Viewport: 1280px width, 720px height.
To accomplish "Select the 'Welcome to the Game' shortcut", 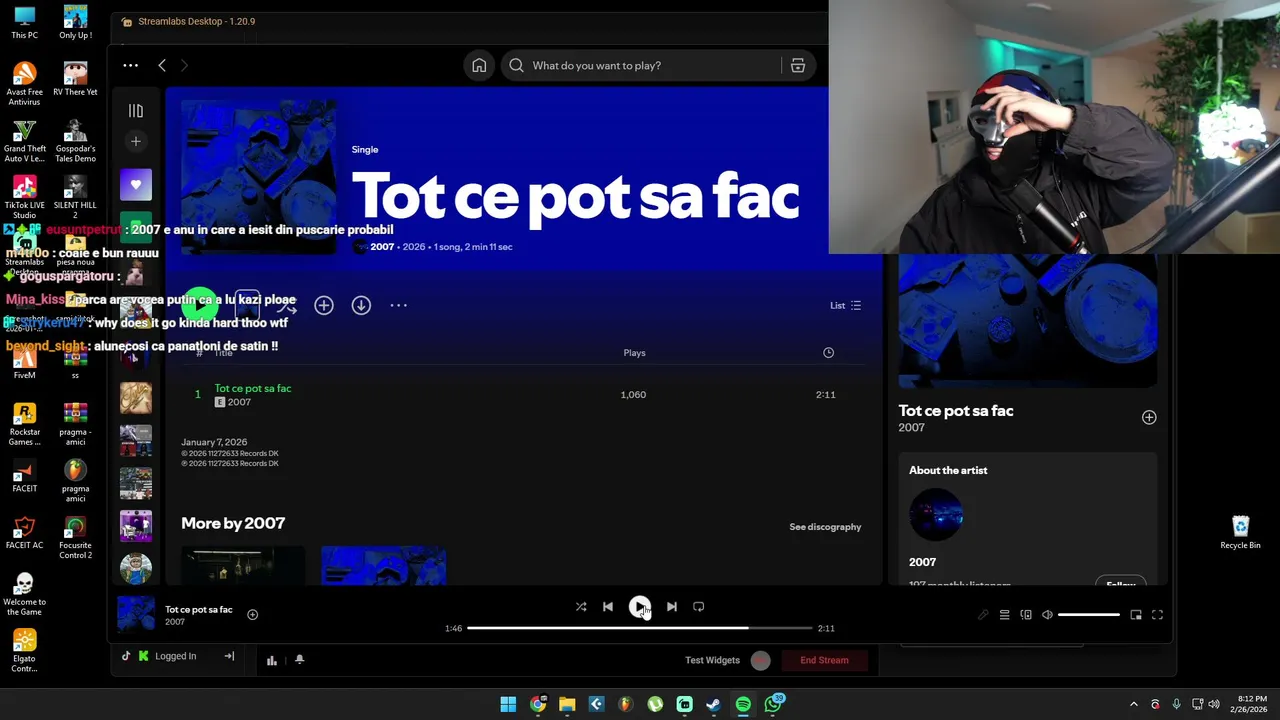I will coord(25,595).
